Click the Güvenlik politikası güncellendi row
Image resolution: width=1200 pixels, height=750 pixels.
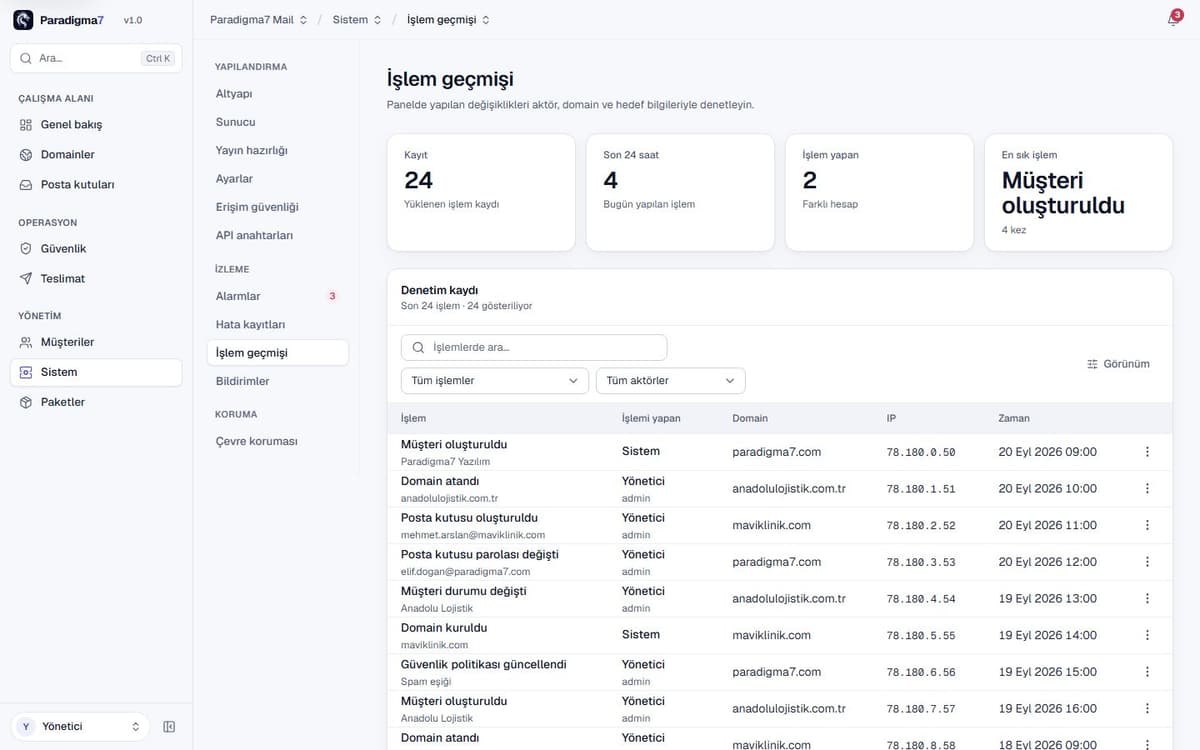(779, 672)
